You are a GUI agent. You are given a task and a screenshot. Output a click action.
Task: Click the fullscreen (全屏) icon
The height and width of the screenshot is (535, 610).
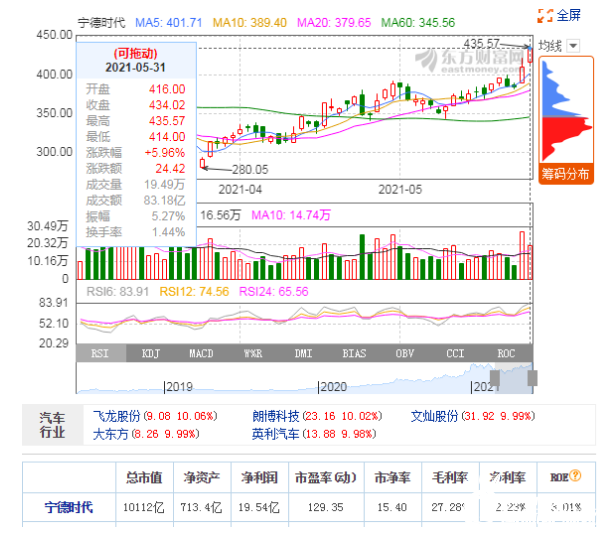(544, 15)
